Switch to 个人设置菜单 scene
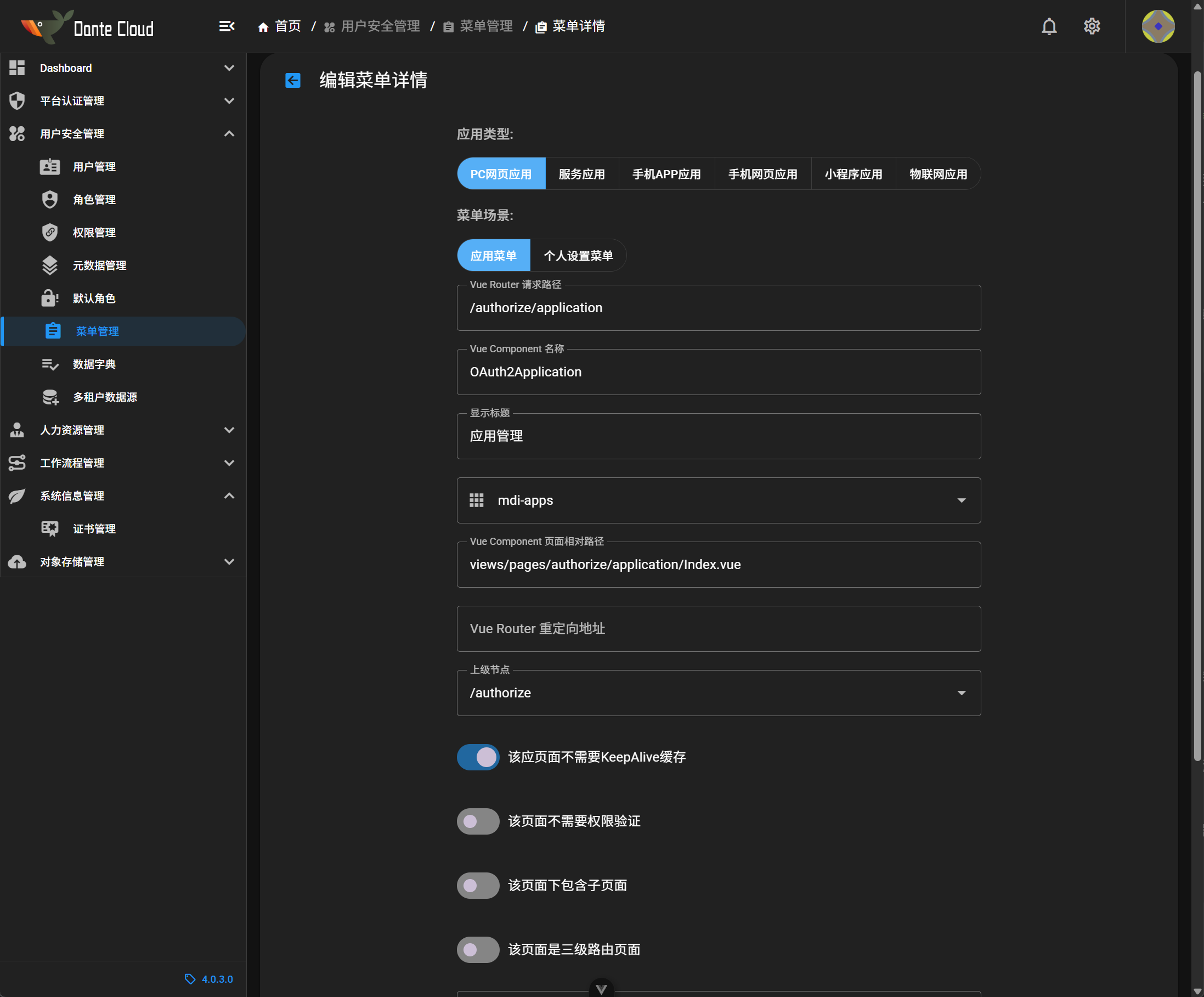Screen dimensions: 1204x997 click(x=578, y=256)
